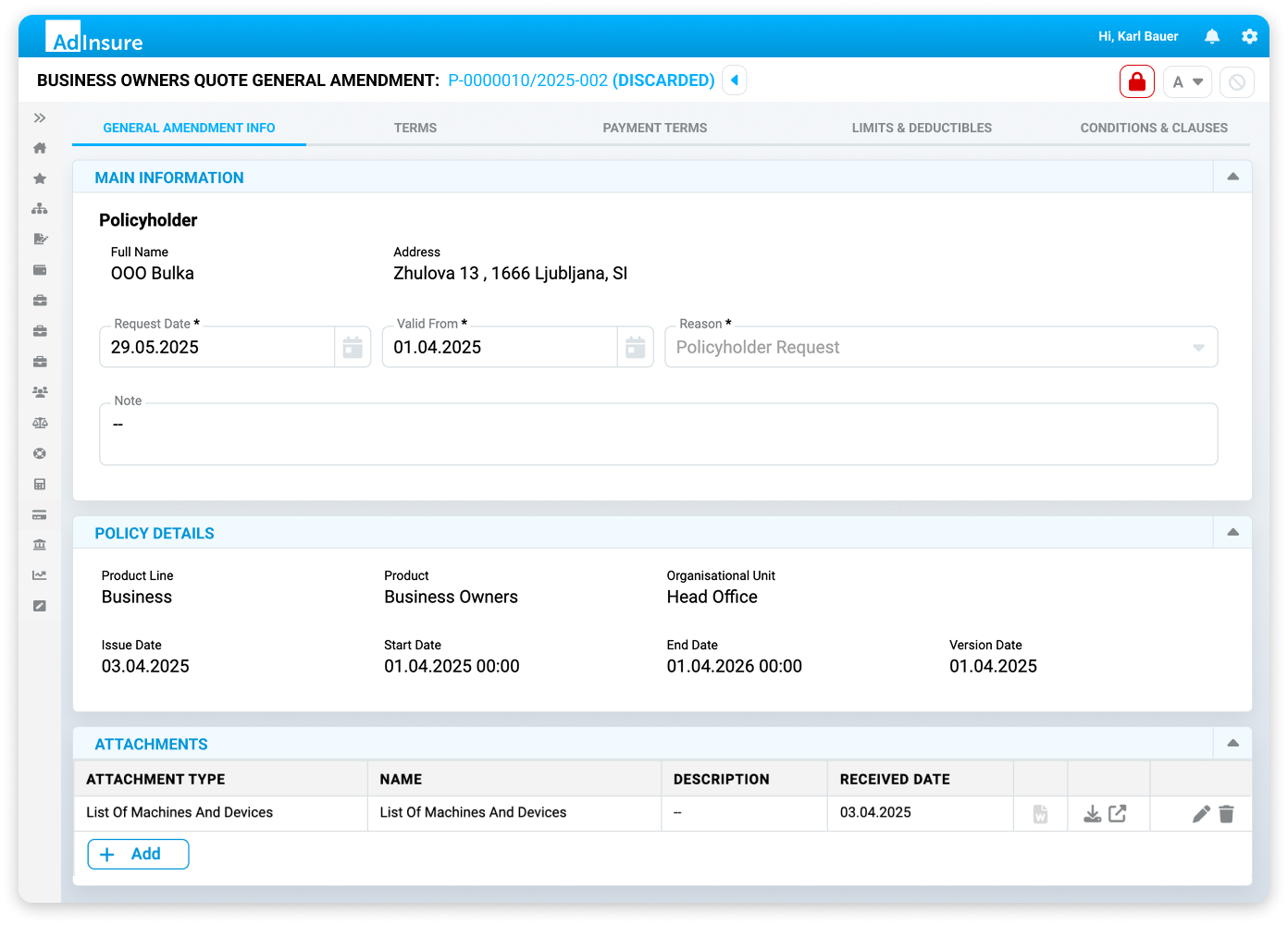Open notifications via the bell icon
1288x925 pixels.
[1212, 36]
